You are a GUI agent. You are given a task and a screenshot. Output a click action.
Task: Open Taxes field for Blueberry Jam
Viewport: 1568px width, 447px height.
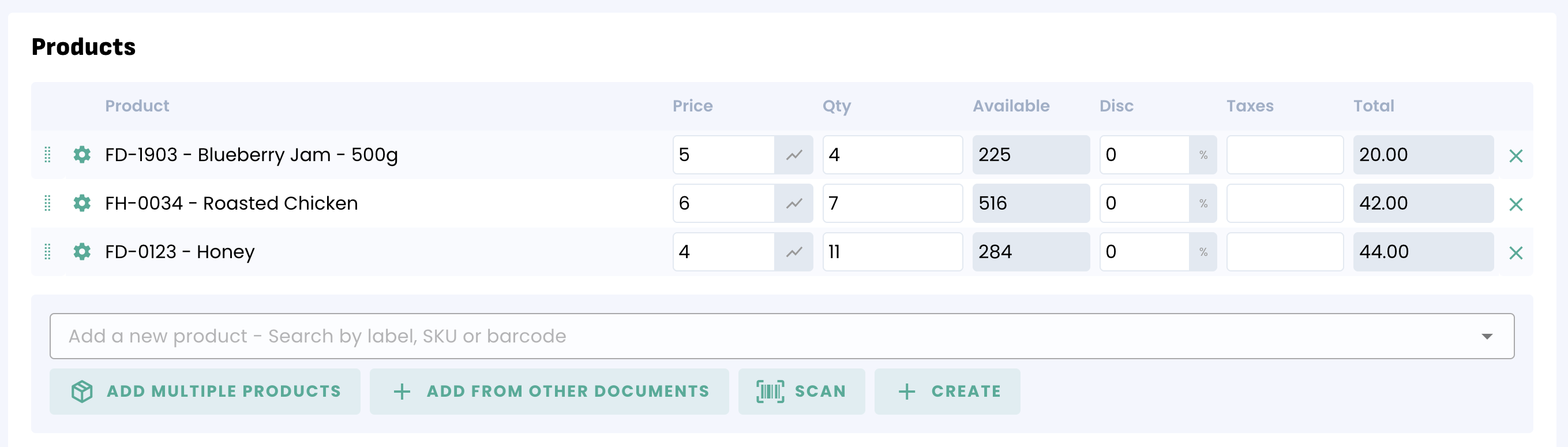[1284, 155]
